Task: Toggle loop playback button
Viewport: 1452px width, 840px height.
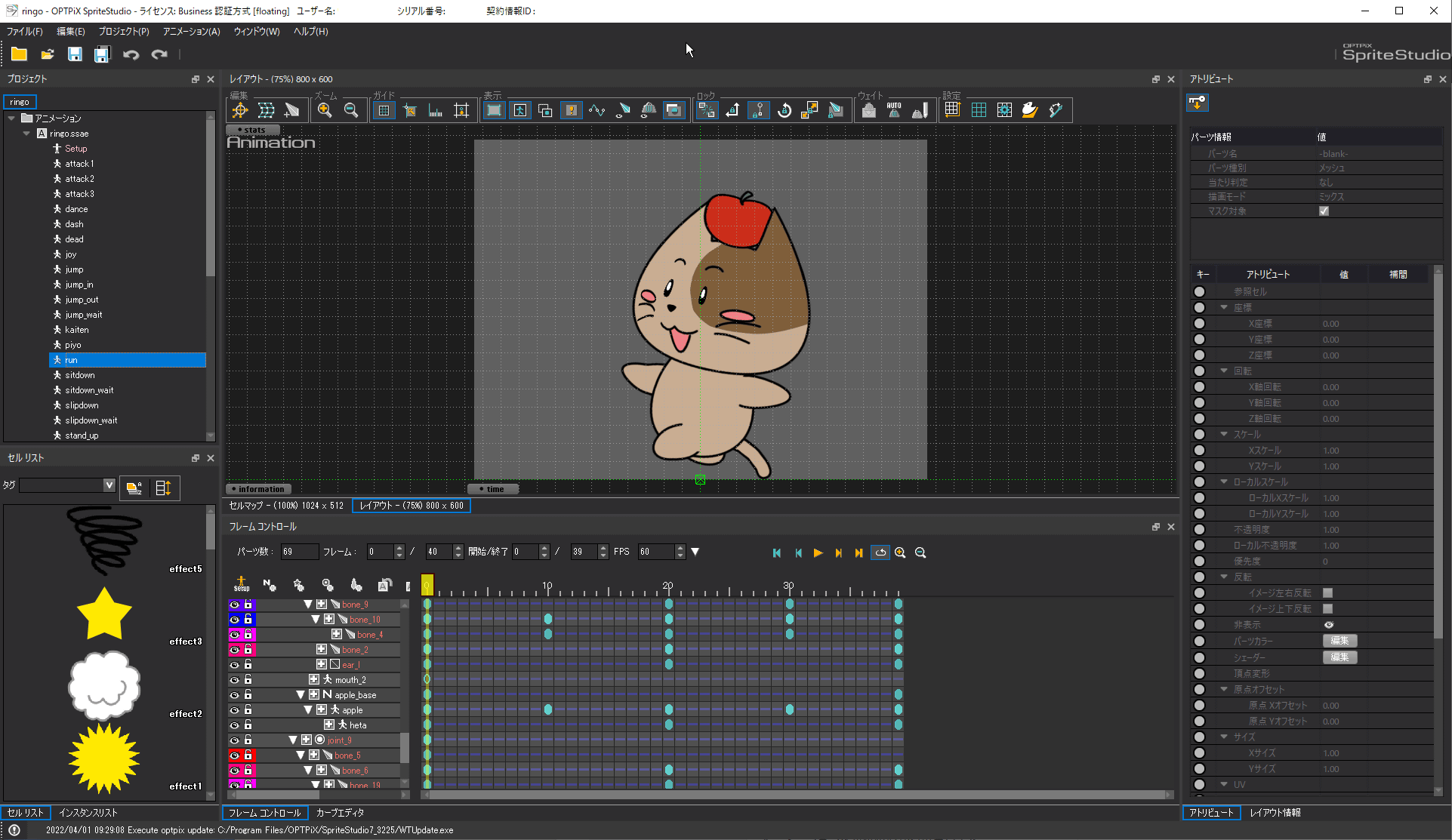Action: click(x=880, y=552)
